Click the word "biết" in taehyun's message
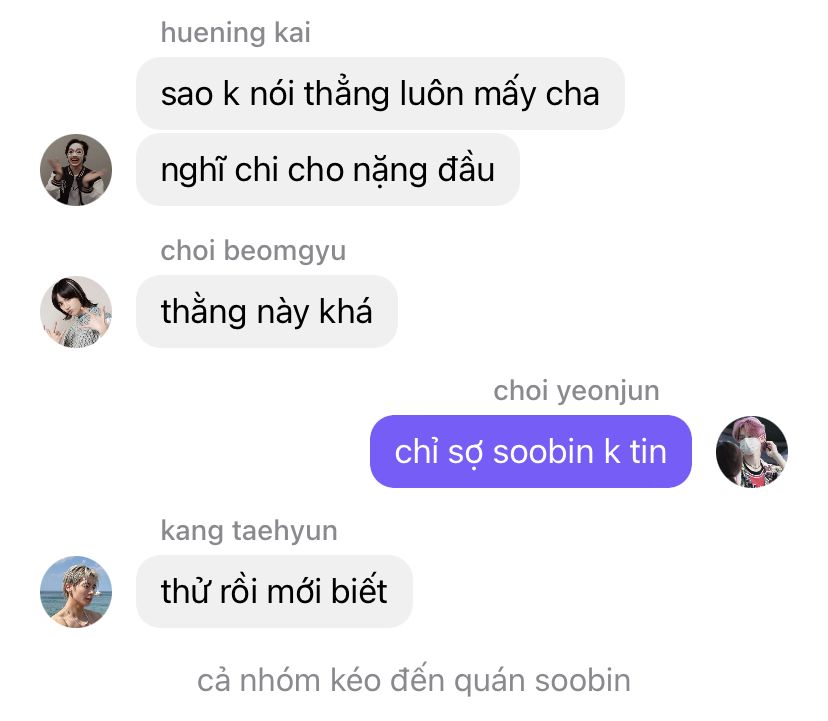Viewport: 828px width, 721px height. pyautogui.click(x=359, y=589)
